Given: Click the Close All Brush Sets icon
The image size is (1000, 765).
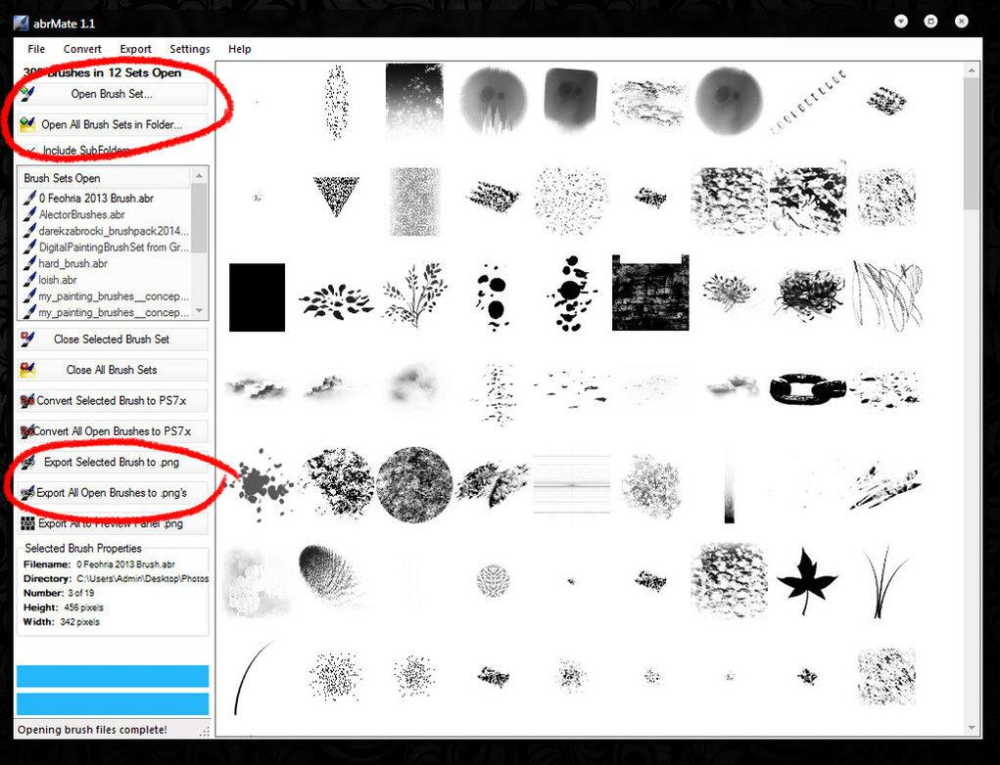Looking at the screenshot, I should click(27, 370).
